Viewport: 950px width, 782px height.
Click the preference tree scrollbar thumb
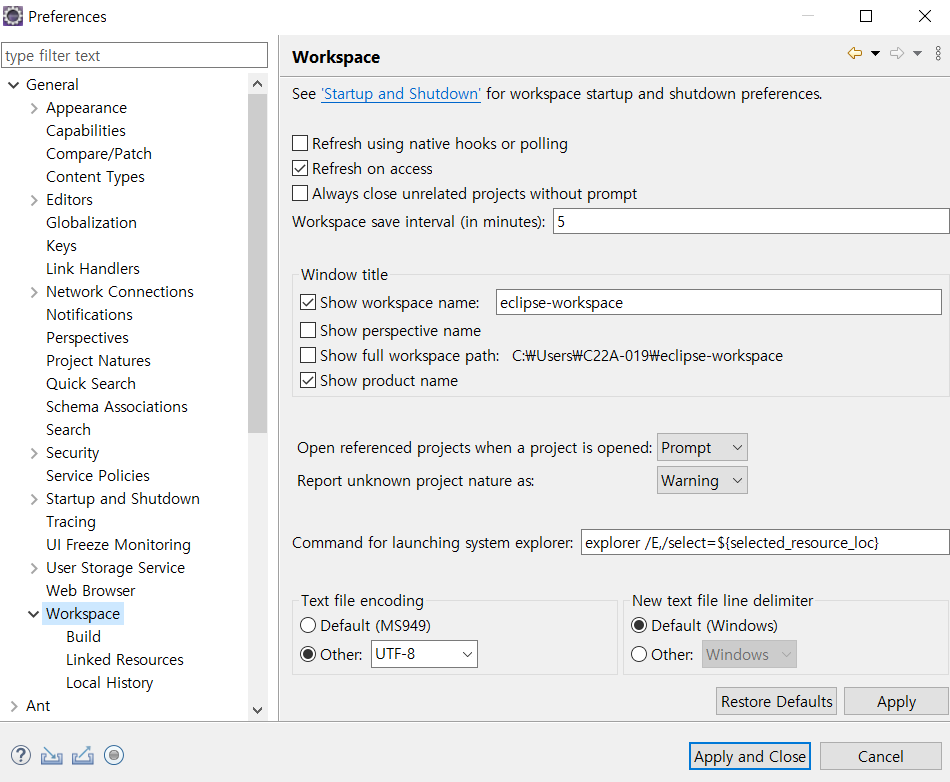(257, 263)
